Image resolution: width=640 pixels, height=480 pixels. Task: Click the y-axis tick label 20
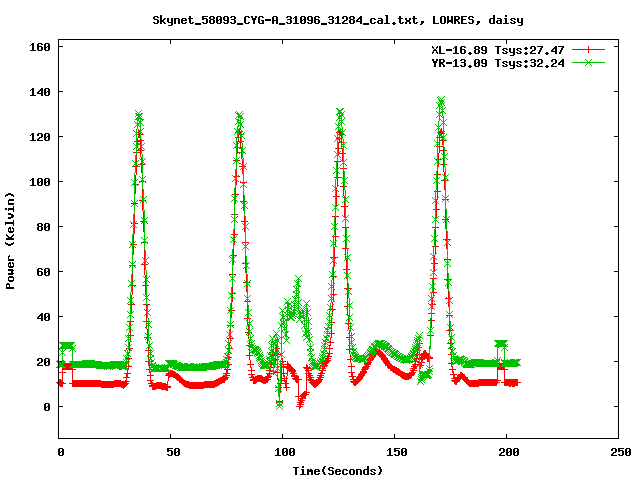click(43, 362)
